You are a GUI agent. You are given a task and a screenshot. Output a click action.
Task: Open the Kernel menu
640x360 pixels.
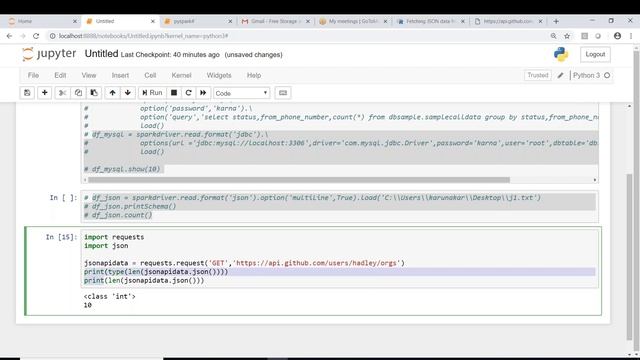point(181,75)
